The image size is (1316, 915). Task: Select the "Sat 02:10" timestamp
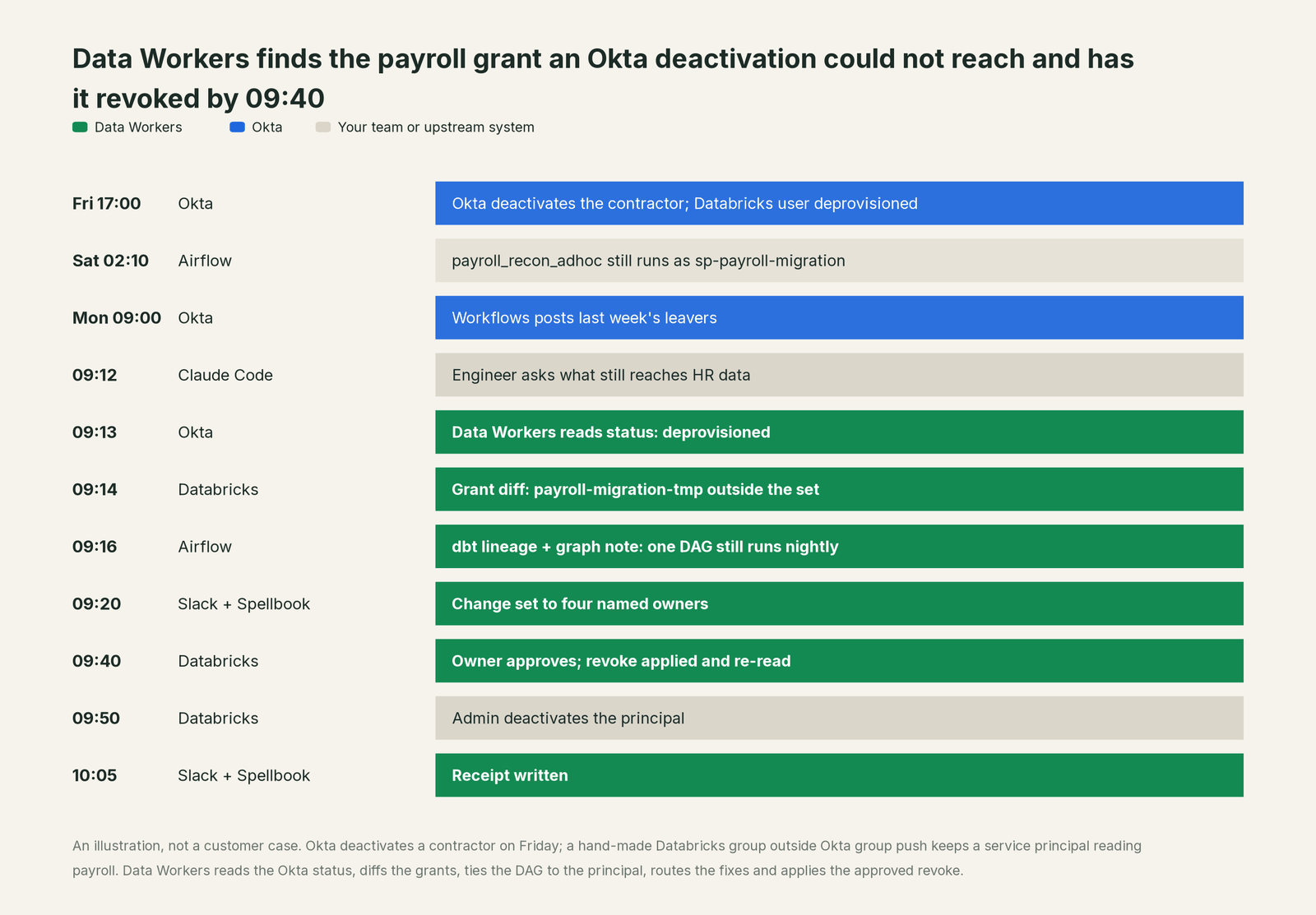(x=110, y=261)
